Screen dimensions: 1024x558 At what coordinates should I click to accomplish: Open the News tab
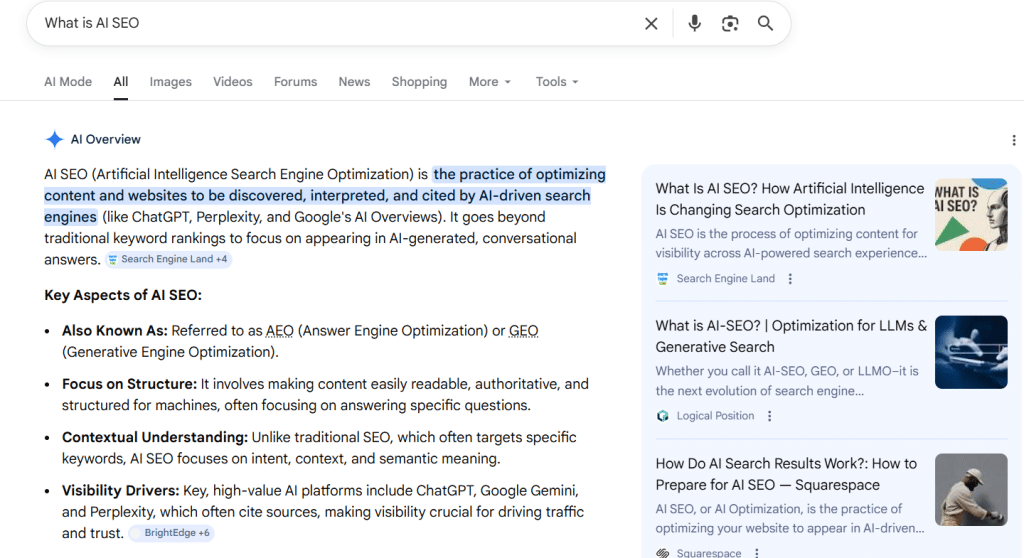[354, 82]
